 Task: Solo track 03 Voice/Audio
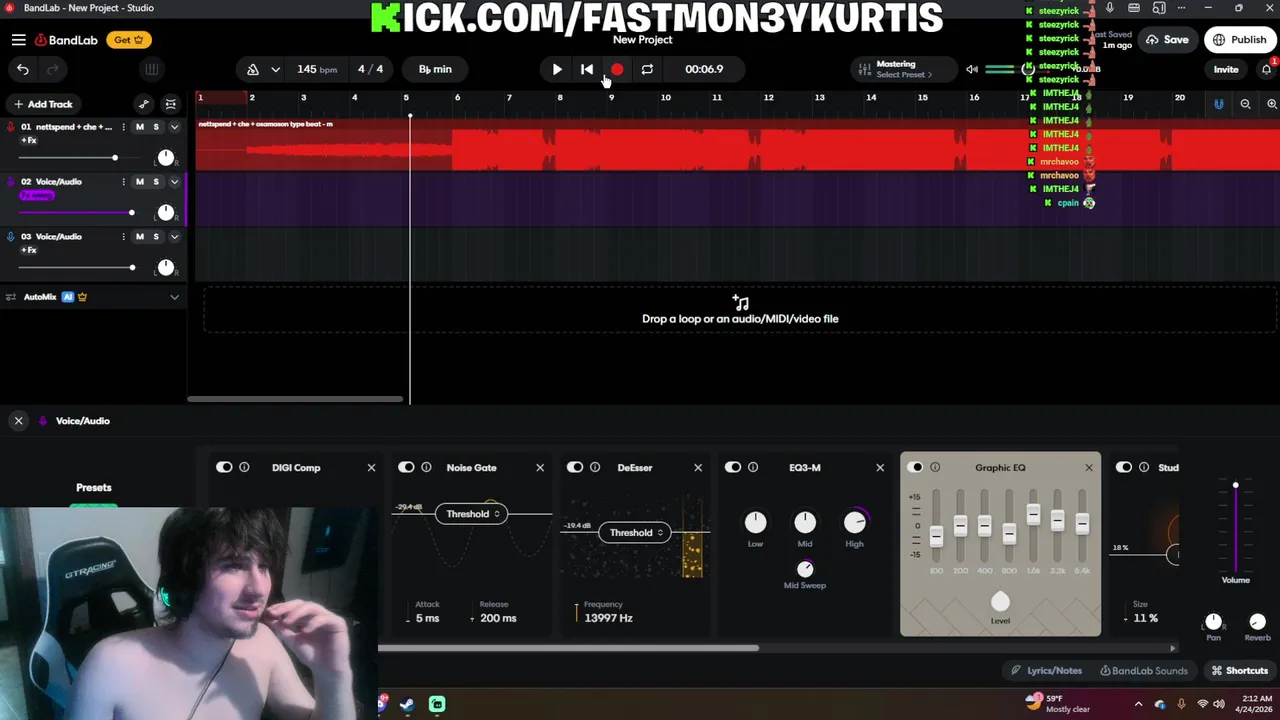tap(156, 237)
